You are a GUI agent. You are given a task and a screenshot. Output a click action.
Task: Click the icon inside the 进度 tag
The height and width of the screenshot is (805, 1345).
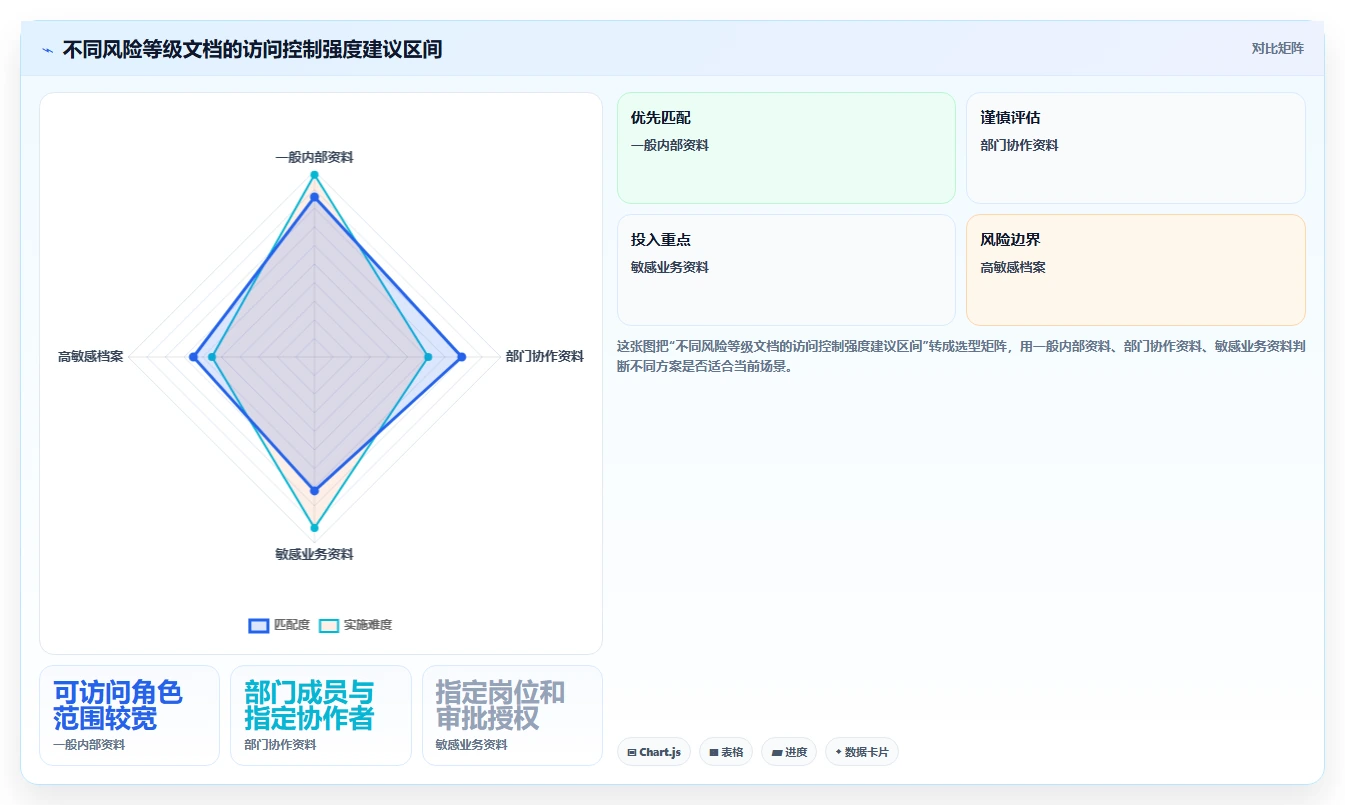point(777,752)
